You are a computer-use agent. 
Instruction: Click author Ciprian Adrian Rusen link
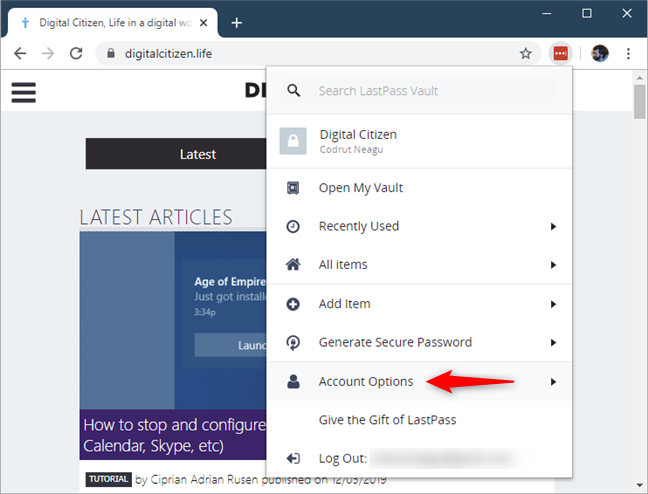pos(204,480)
